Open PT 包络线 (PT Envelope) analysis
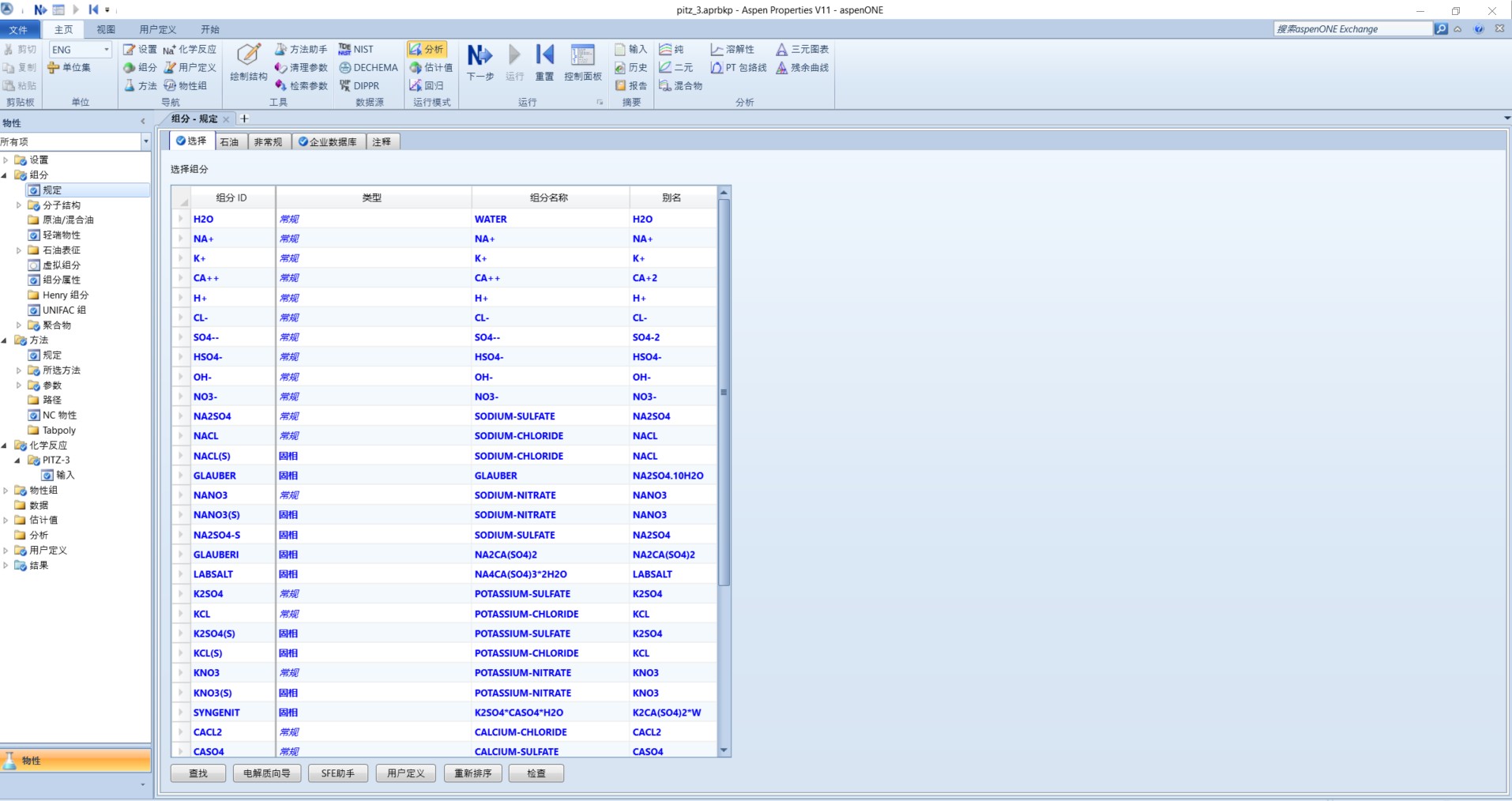 [739, 67]
